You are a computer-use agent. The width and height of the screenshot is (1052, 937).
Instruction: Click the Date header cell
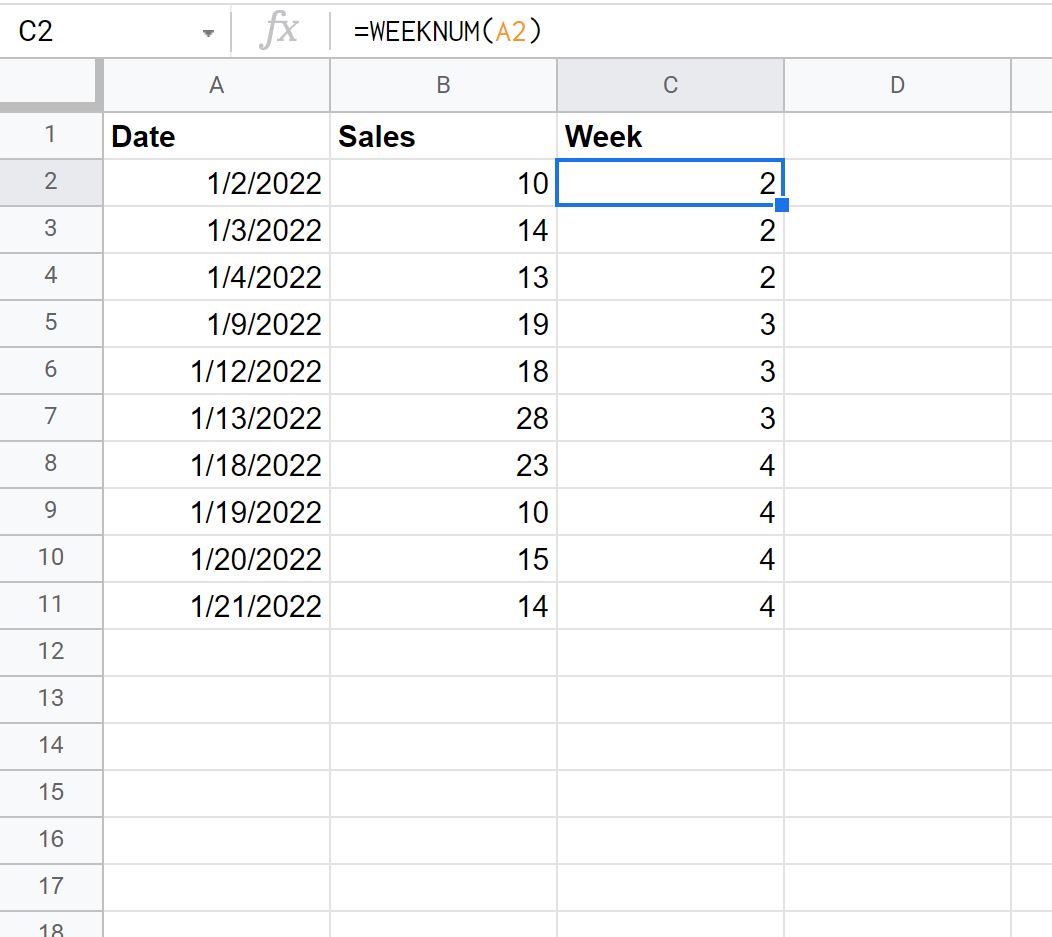click(x=216, y=135)
